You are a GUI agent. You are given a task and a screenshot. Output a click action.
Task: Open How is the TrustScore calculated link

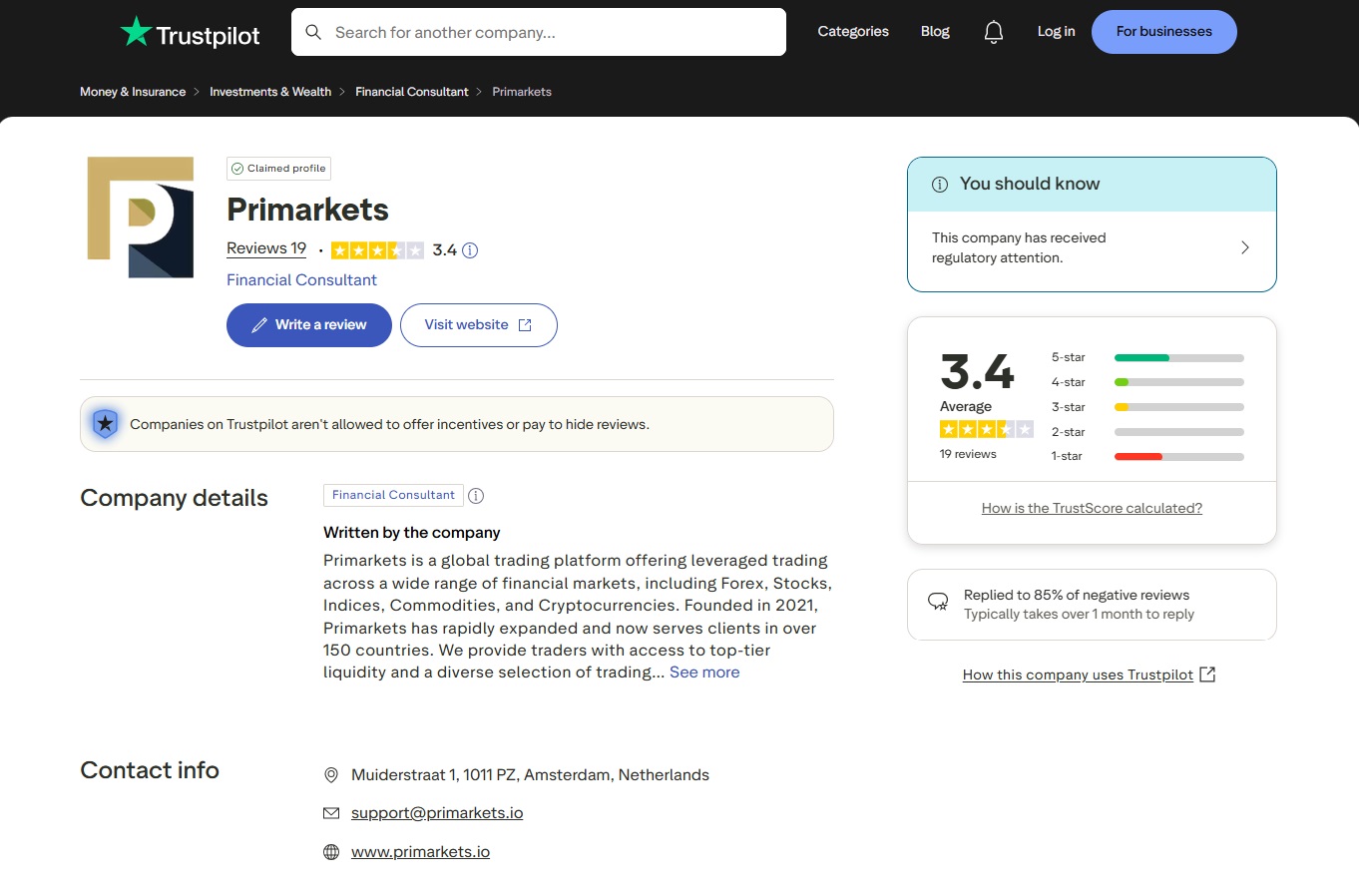(x=1091, y=508)
